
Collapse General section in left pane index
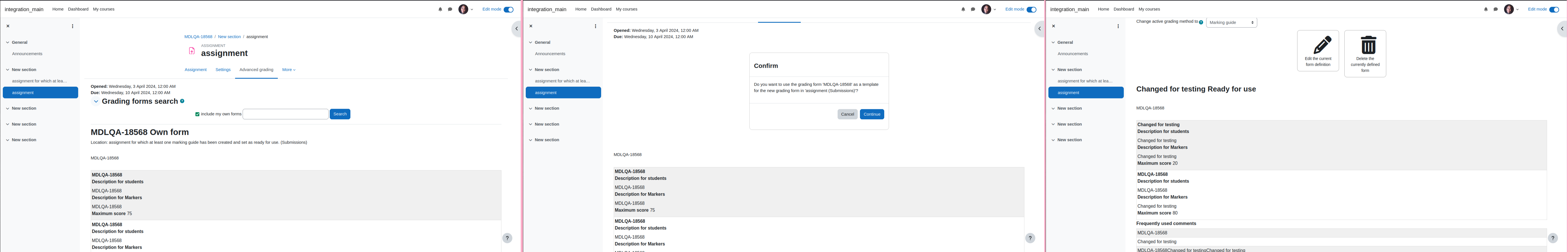(7, 42)
